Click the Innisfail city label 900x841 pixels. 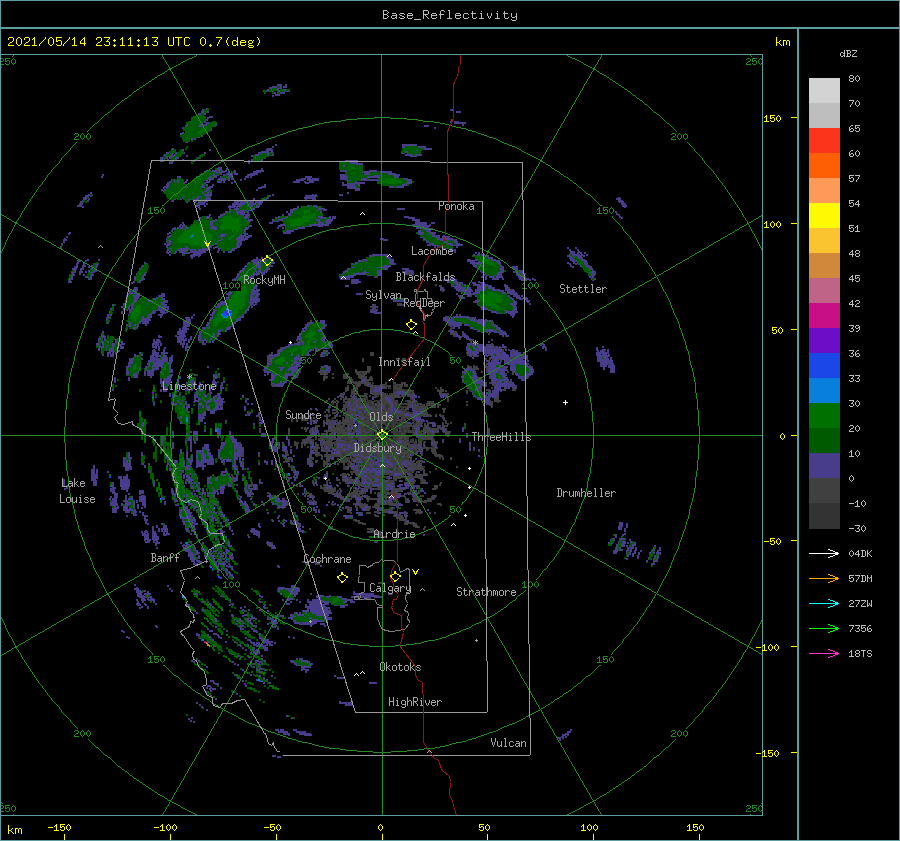[x=404, y=362]
